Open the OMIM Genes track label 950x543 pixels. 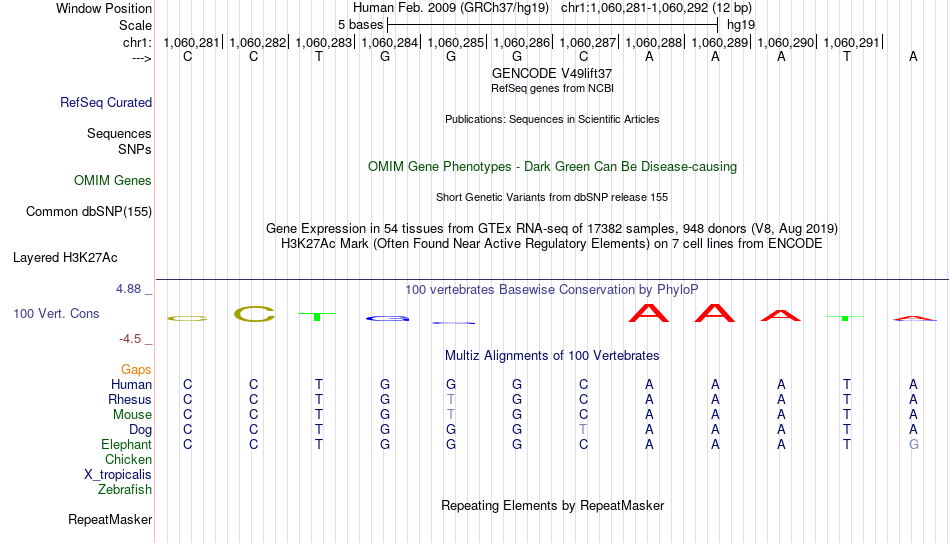click(x=112, y=181)
